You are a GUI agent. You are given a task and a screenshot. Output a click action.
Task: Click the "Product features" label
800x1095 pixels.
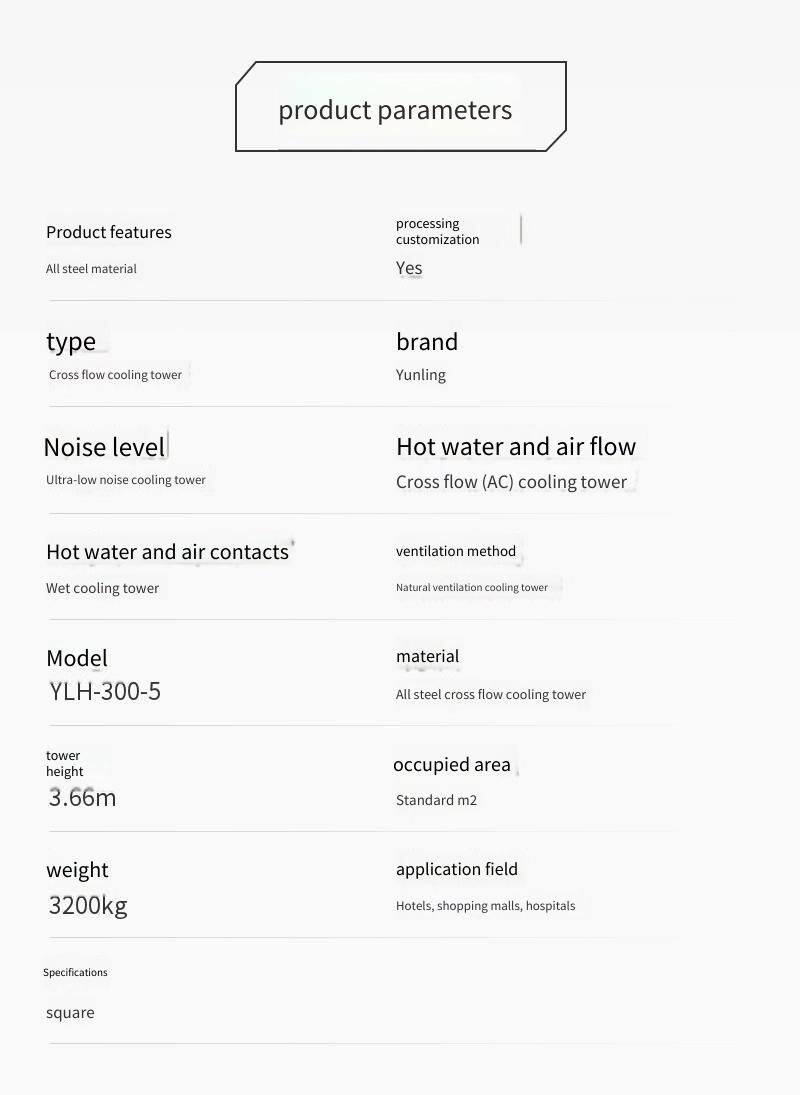point(109,232)
